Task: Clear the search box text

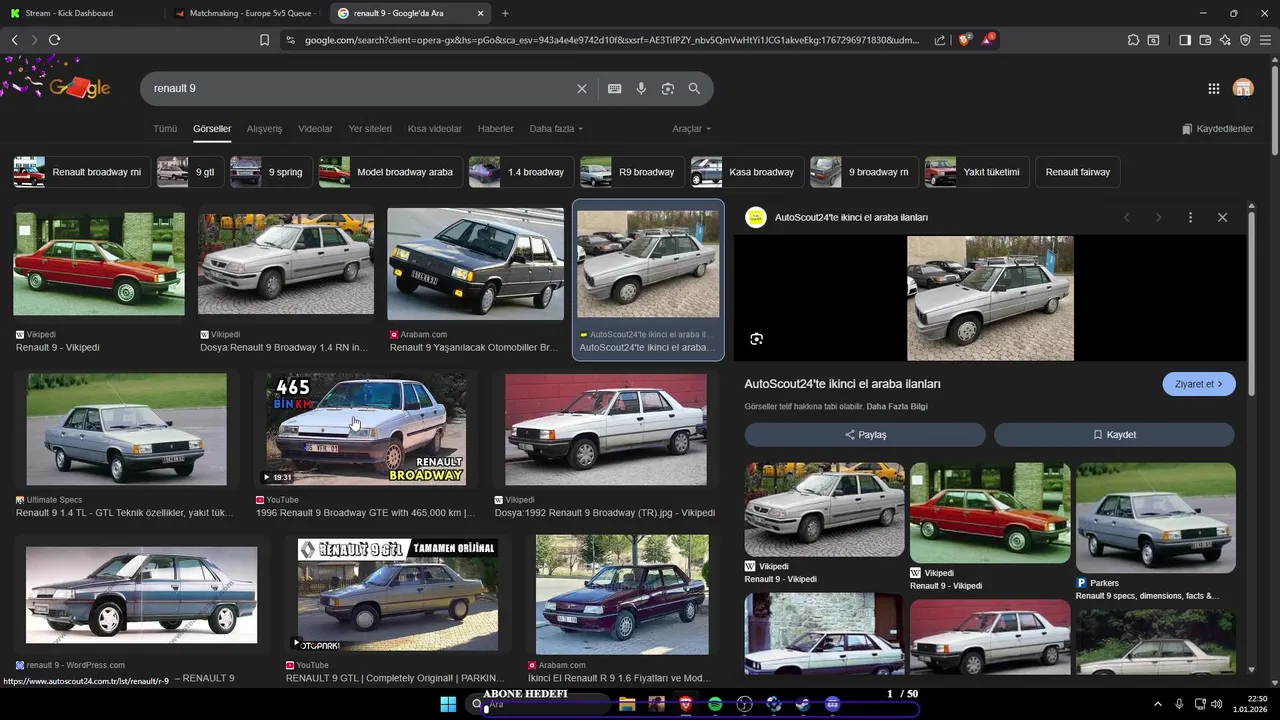Action: pos(581,88)
